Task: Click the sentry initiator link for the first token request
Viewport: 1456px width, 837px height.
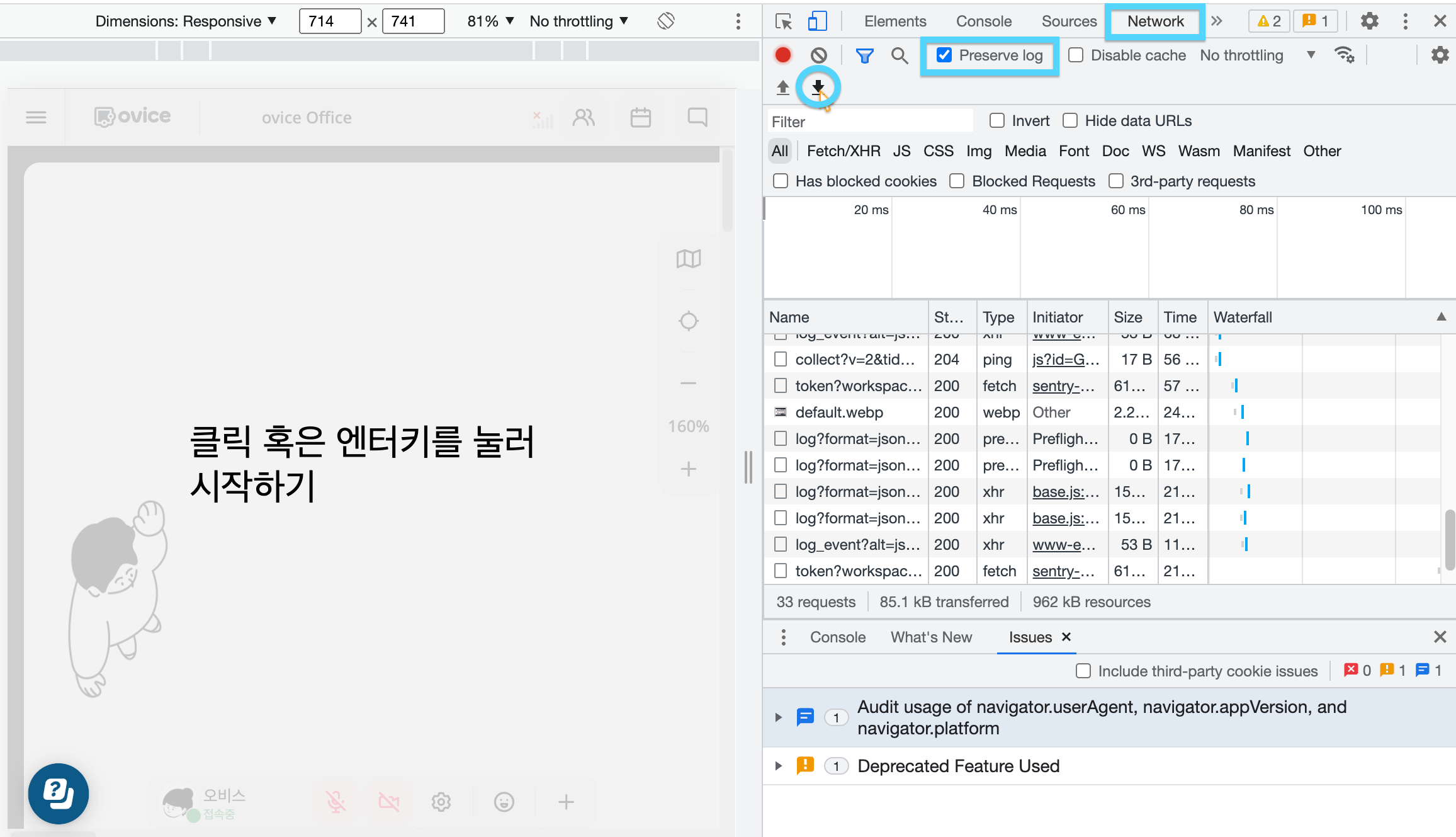Action: (1063, 386)
